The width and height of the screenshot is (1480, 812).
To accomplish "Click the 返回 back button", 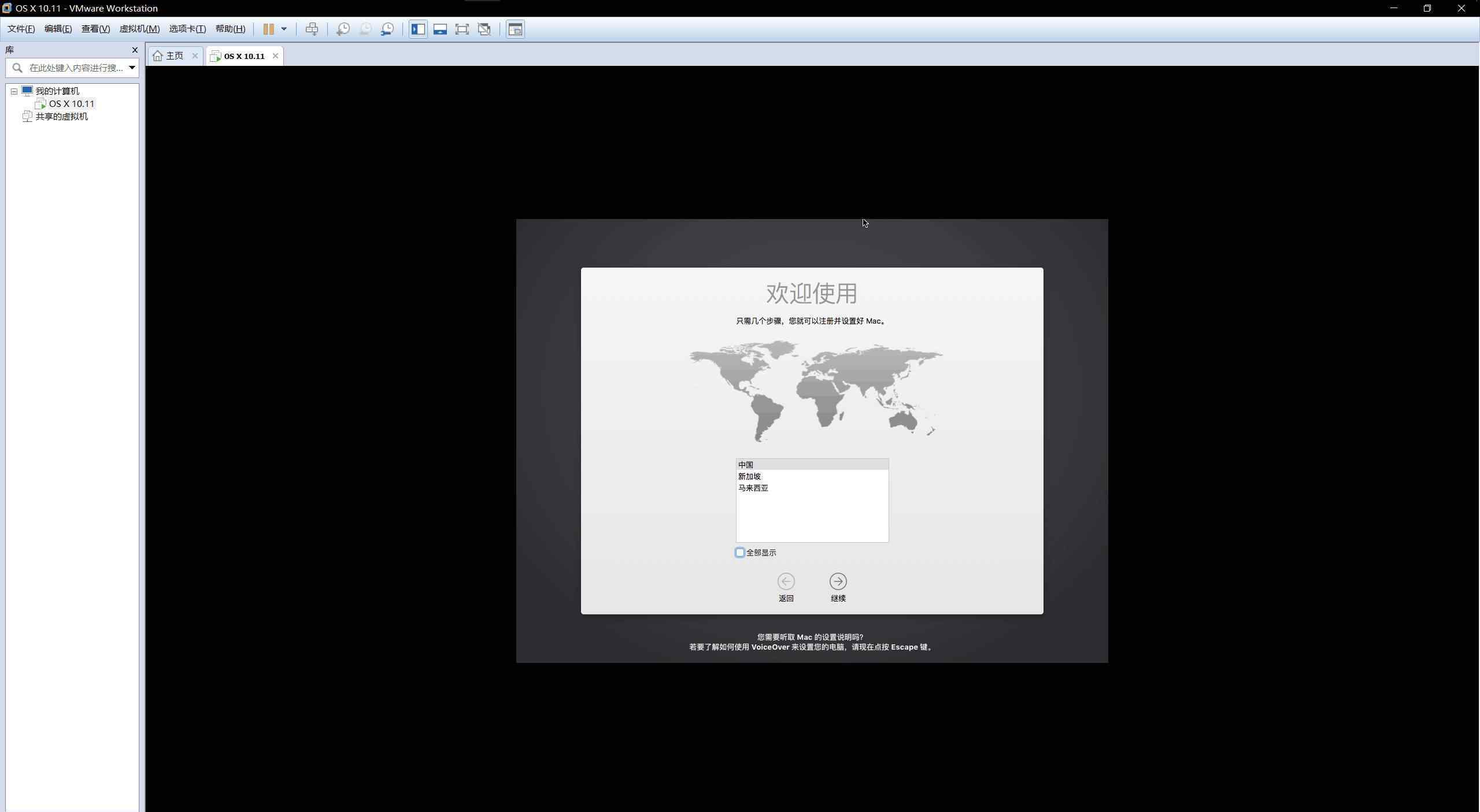I will pyautogui.click(x=786, y=581).
